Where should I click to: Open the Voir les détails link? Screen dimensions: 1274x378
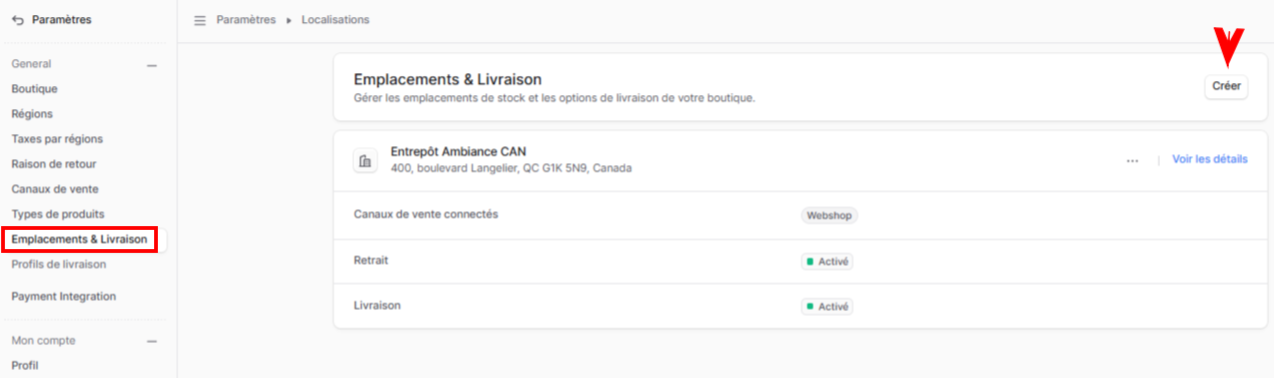(1209, 160)
